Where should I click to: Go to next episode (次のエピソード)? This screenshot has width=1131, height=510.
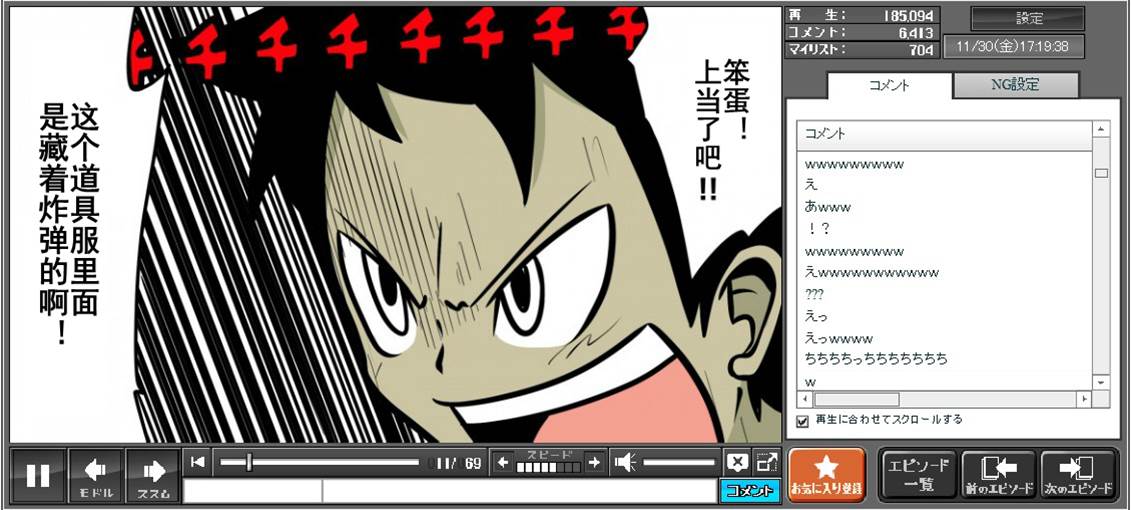1078,475
